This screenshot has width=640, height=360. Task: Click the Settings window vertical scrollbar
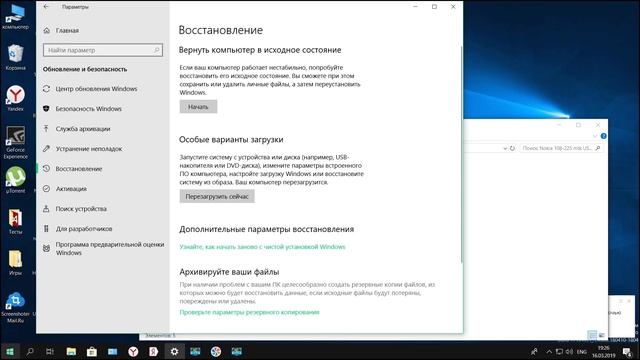tap(461, 155)
